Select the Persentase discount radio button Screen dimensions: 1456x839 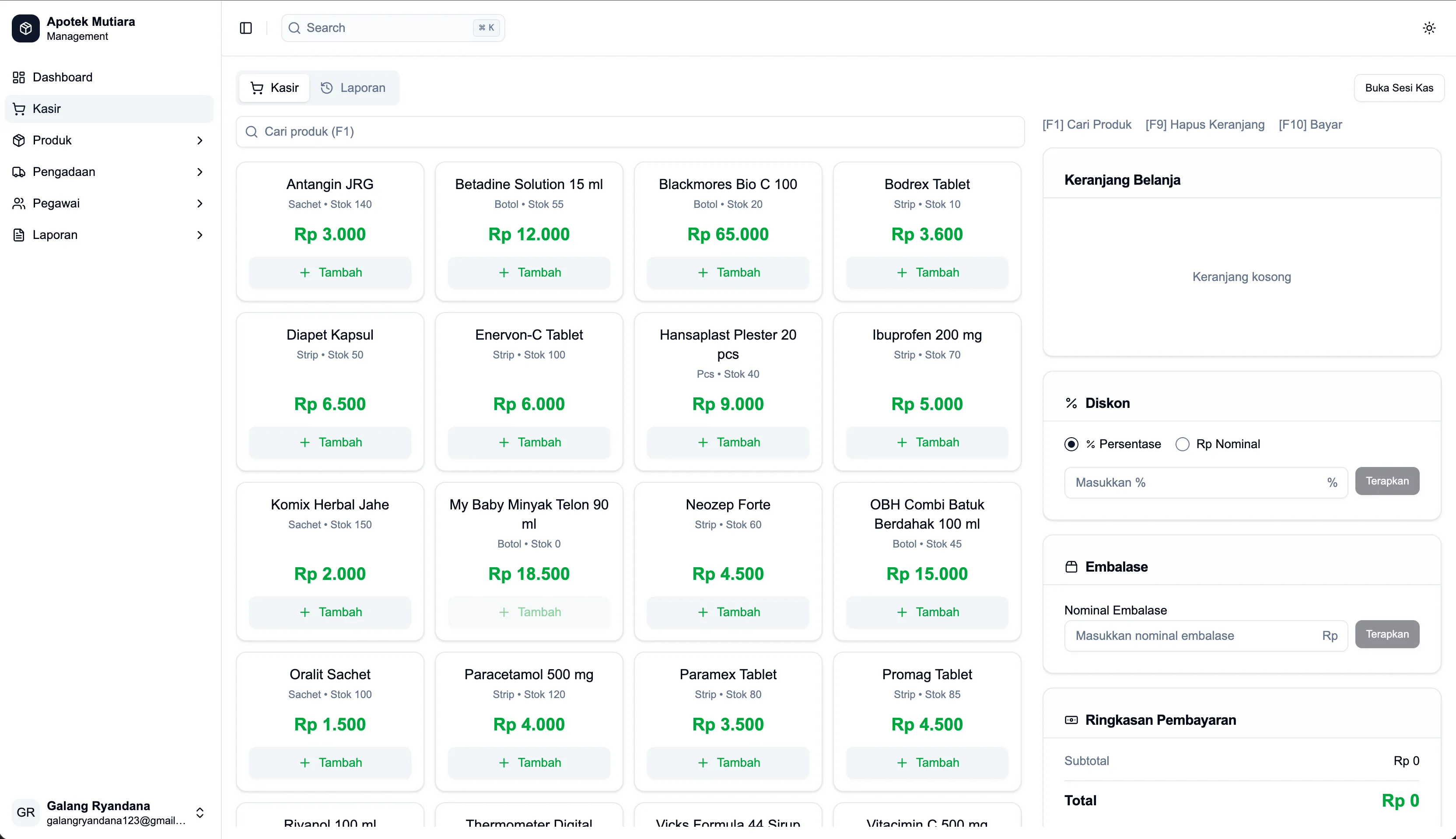[1071, 444]
